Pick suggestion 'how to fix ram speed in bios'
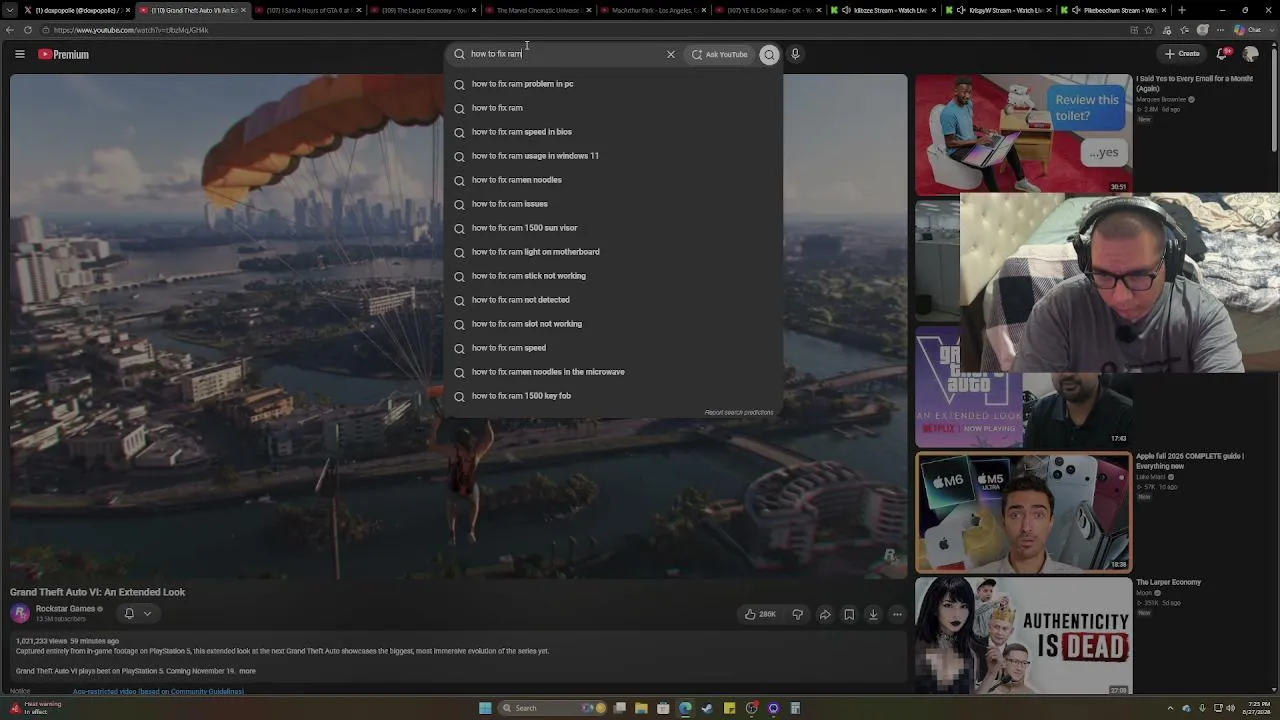The width and height of the screenshot is (1280, 720). click(x=613, y=132)
